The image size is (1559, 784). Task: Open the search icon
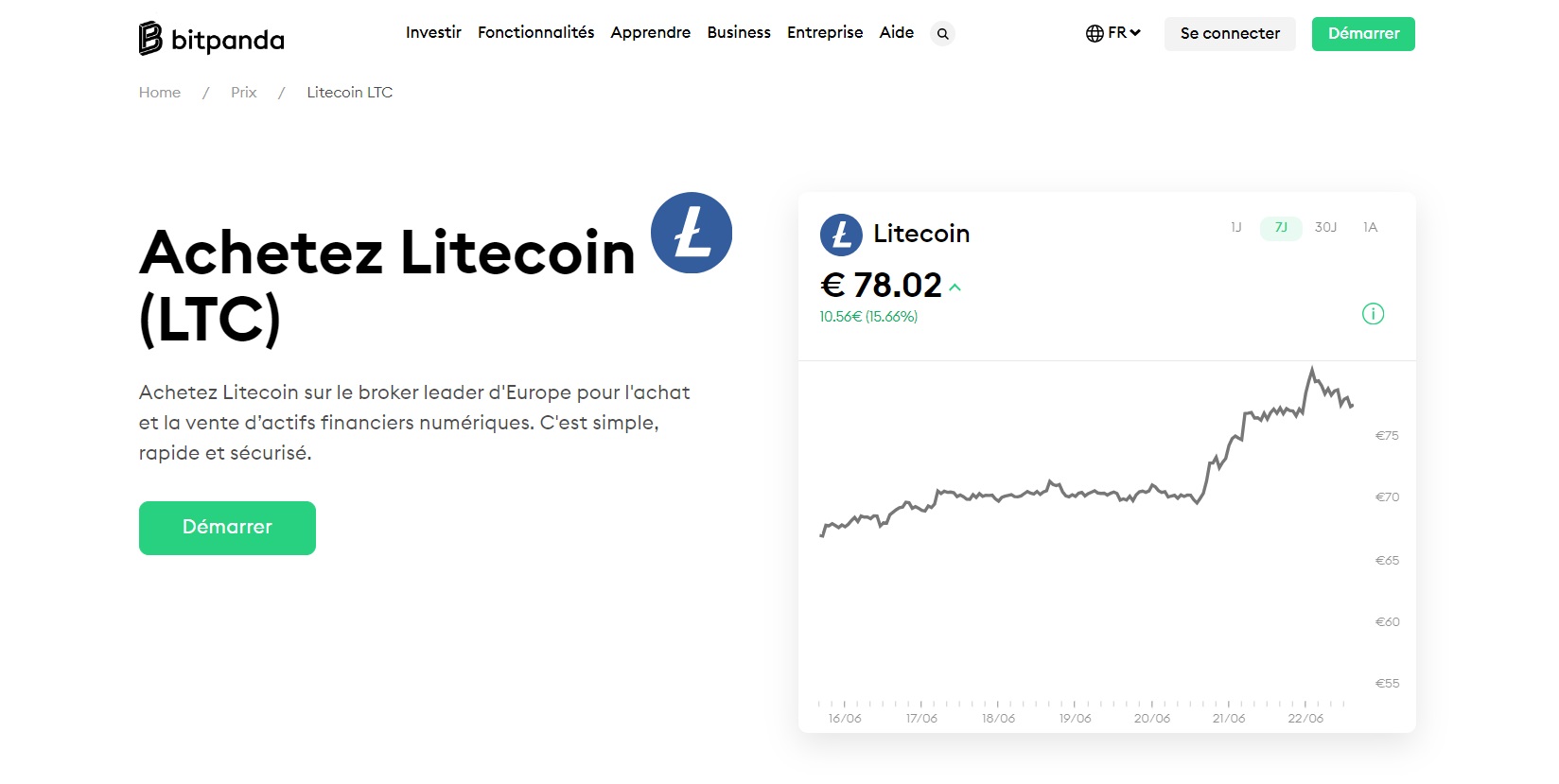point(942,33)
